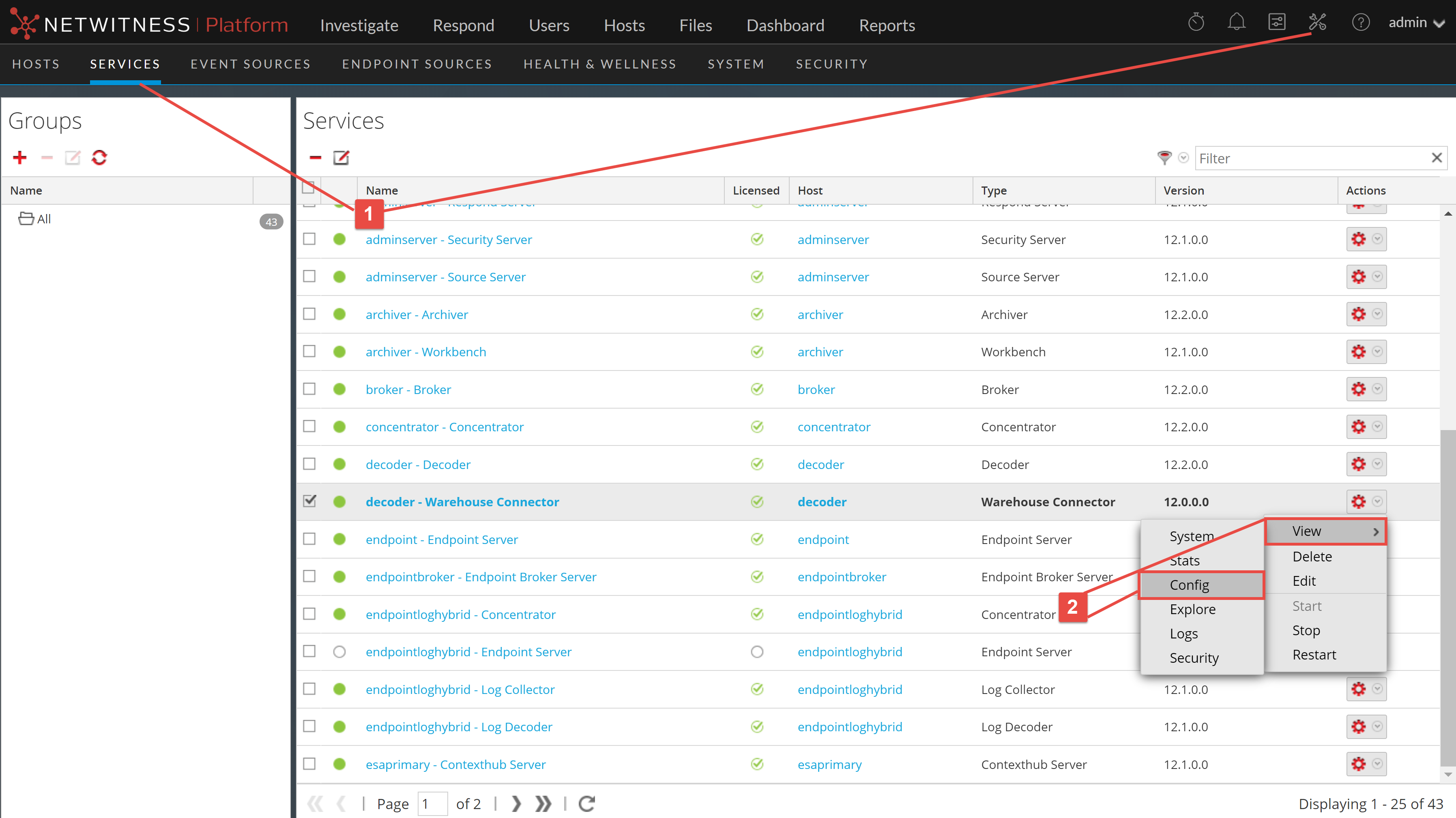Open the broker host link
This screenshot has width=1456, height=818.
point(816,390)
